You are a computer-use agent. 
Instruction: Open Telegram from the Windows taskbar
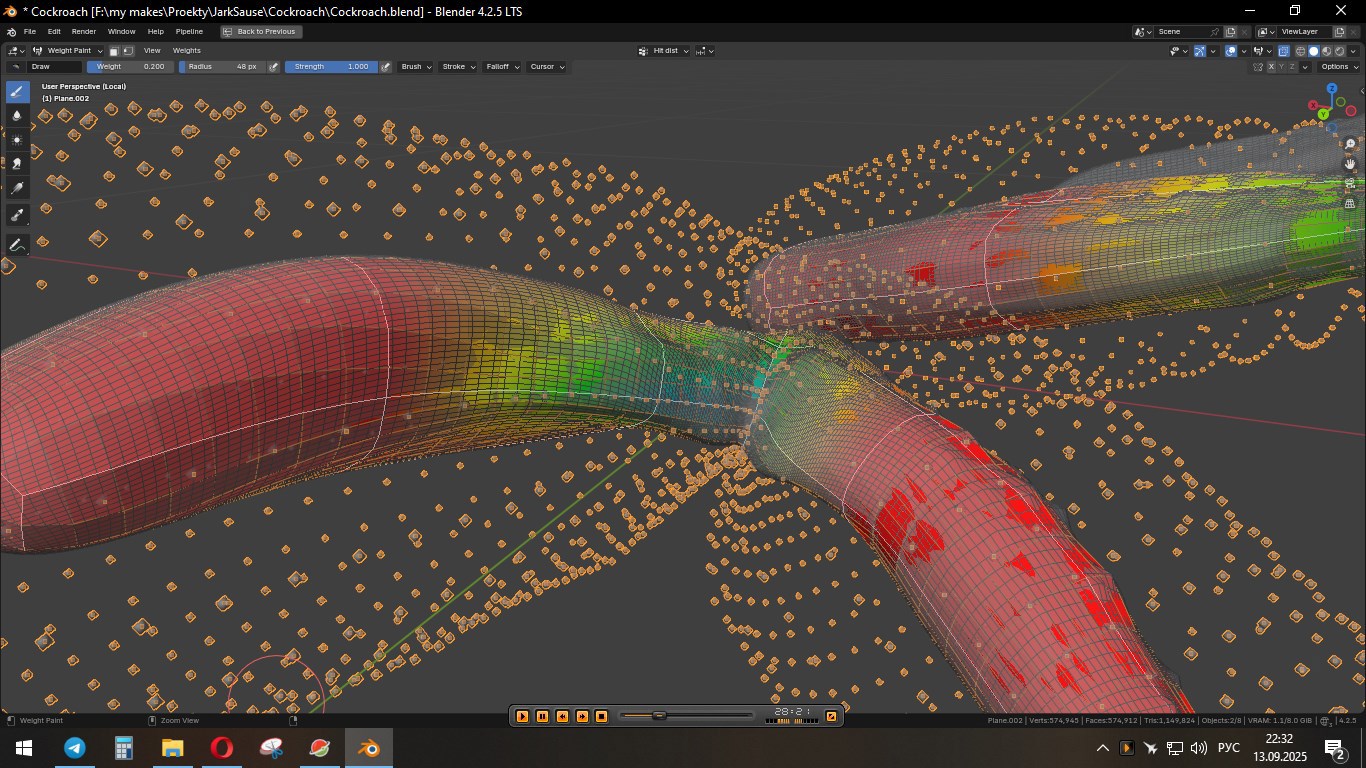(74, 748)
